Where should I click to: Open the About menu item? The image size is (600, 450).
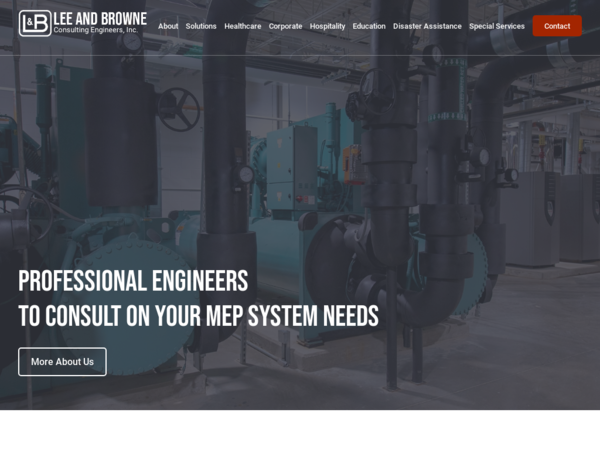tap(168, 26)
